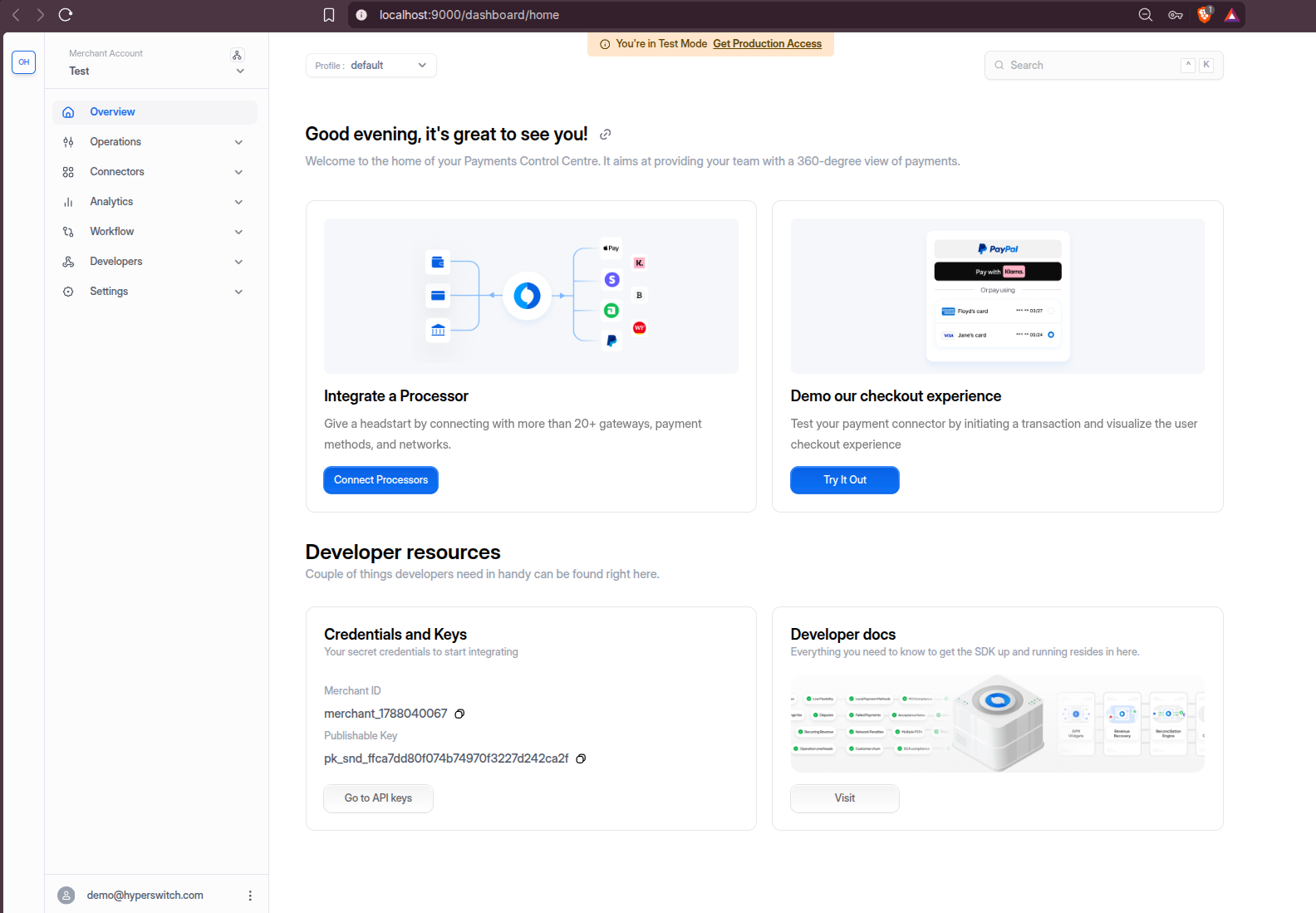This screenshot has height=913, width=1316.
Task: Copy the Merchant ID value
Action: tap(459, 714)
